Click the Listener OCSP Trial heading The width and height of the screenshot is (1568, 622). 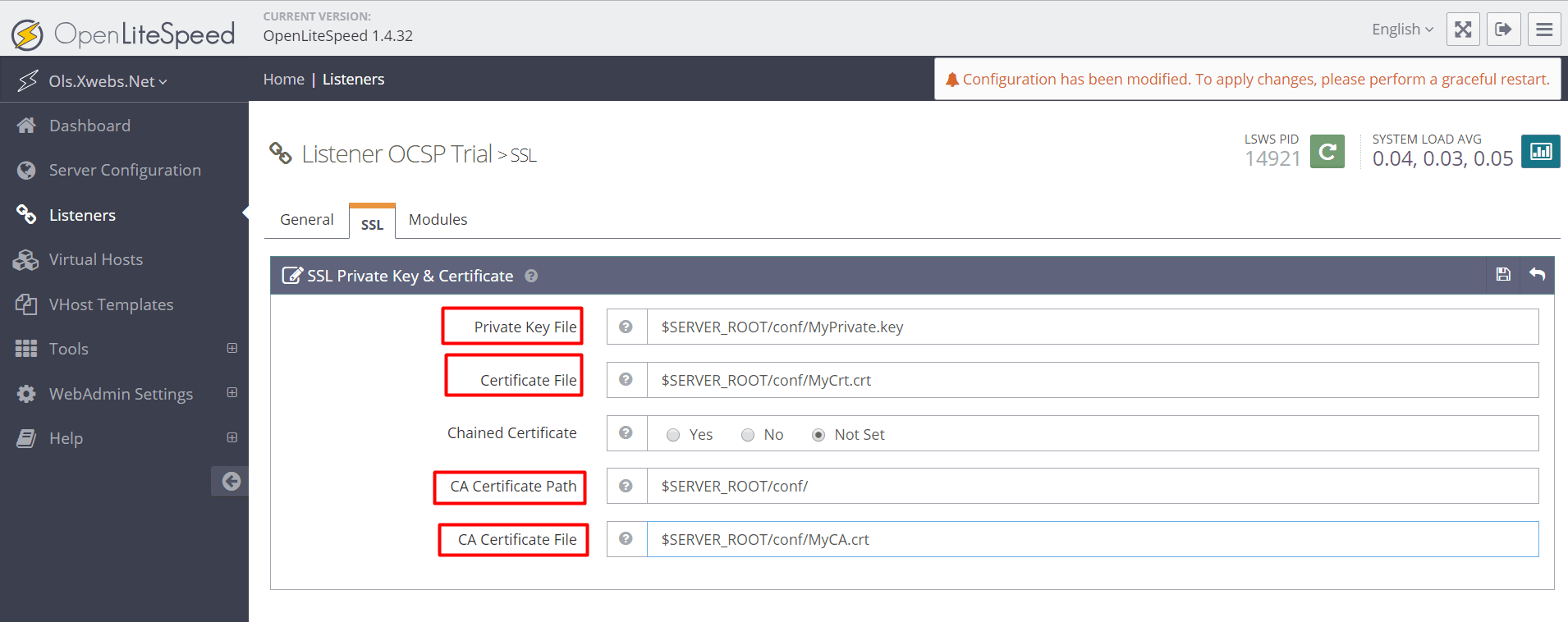click(x=397, y=154)
